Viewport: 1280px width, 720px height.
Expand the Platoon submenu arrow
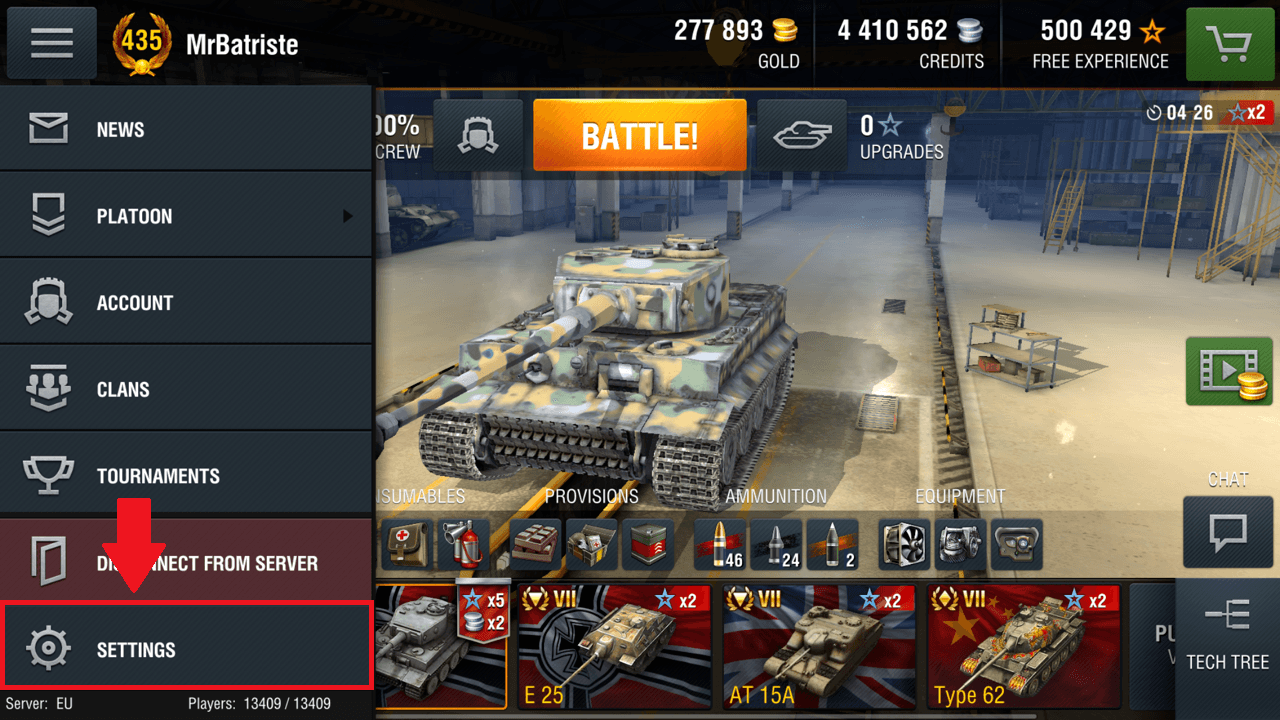click(348, 216)
